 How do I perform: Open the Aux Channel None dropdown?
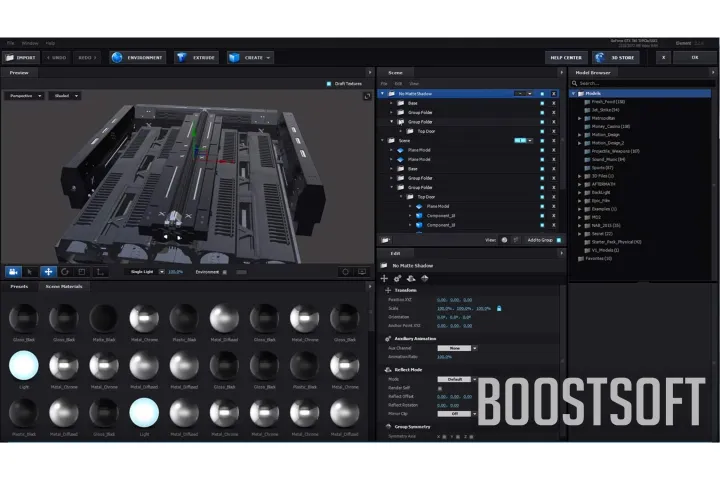click(457, 348)
